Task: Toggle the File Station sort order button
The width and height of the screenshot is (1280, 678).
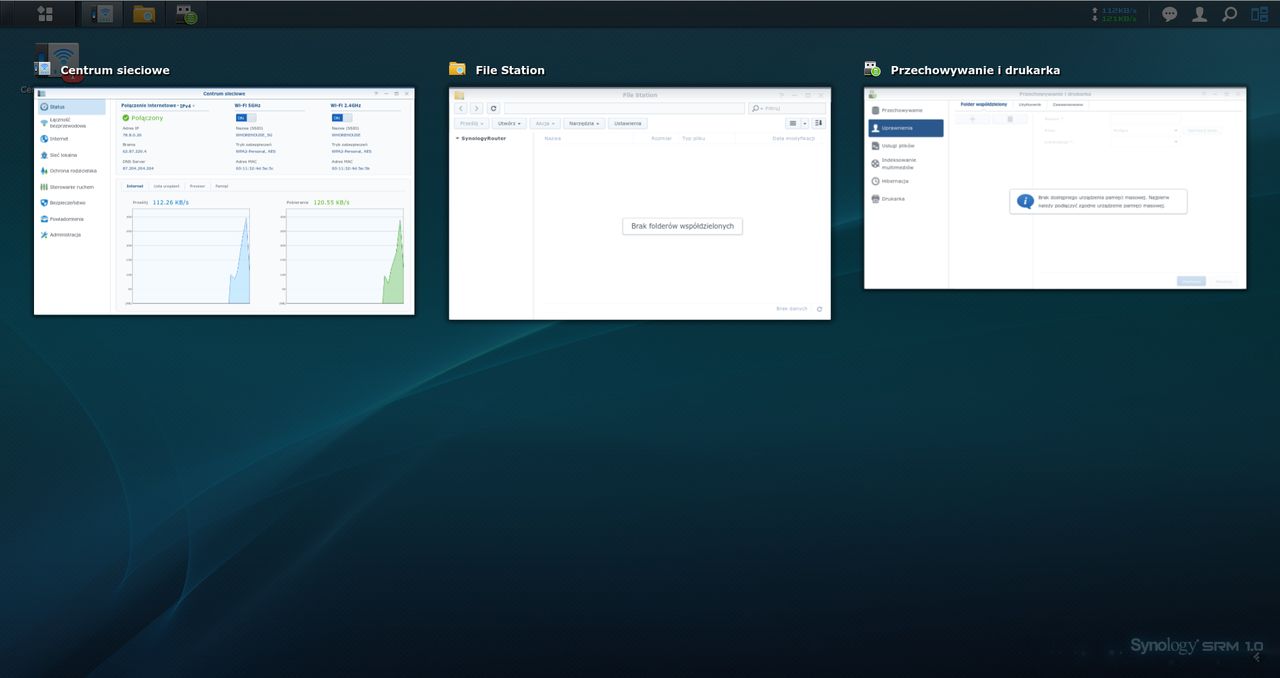Action: pos(818,123)
